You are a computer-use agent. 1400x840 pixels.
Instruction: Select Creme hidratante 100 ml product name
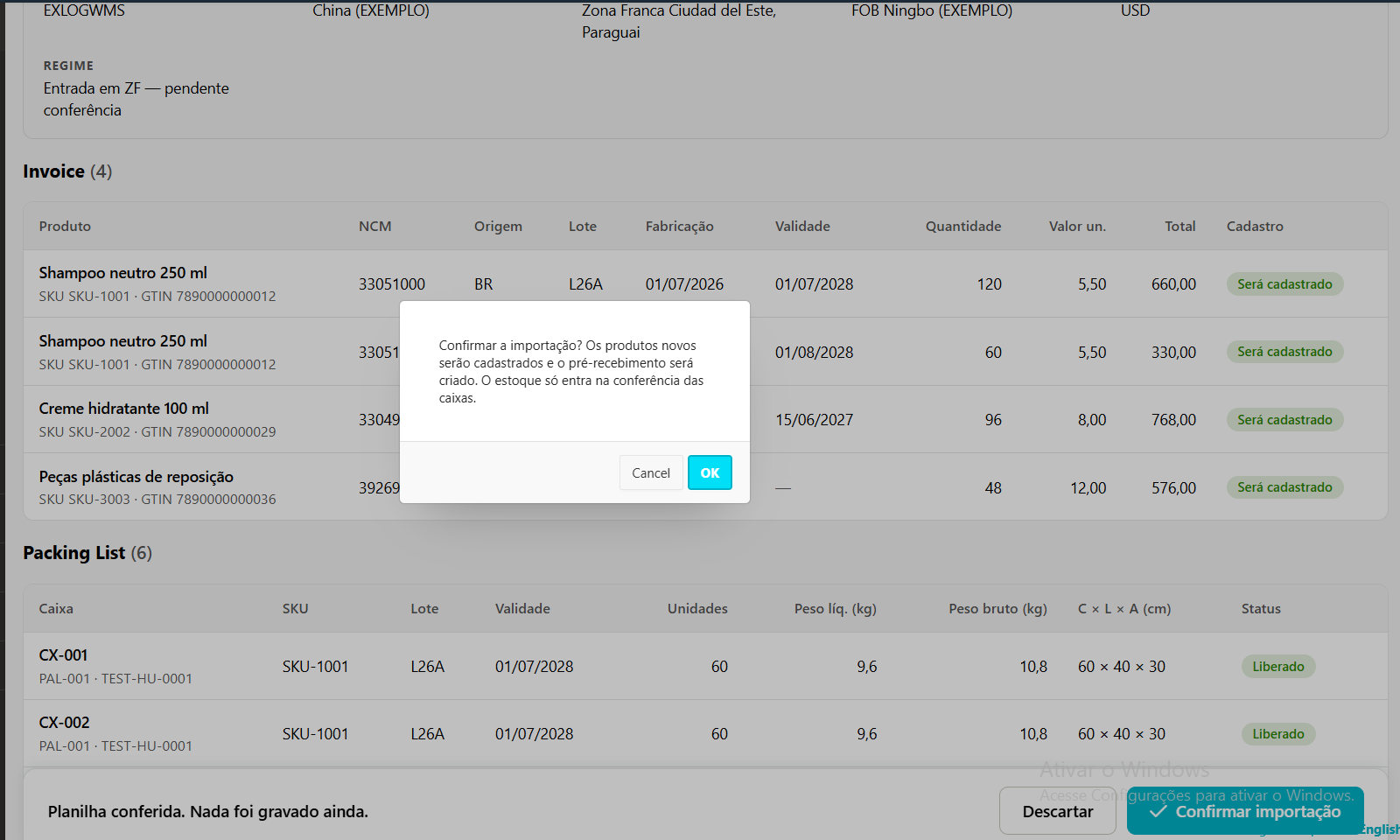pos(124,409)
